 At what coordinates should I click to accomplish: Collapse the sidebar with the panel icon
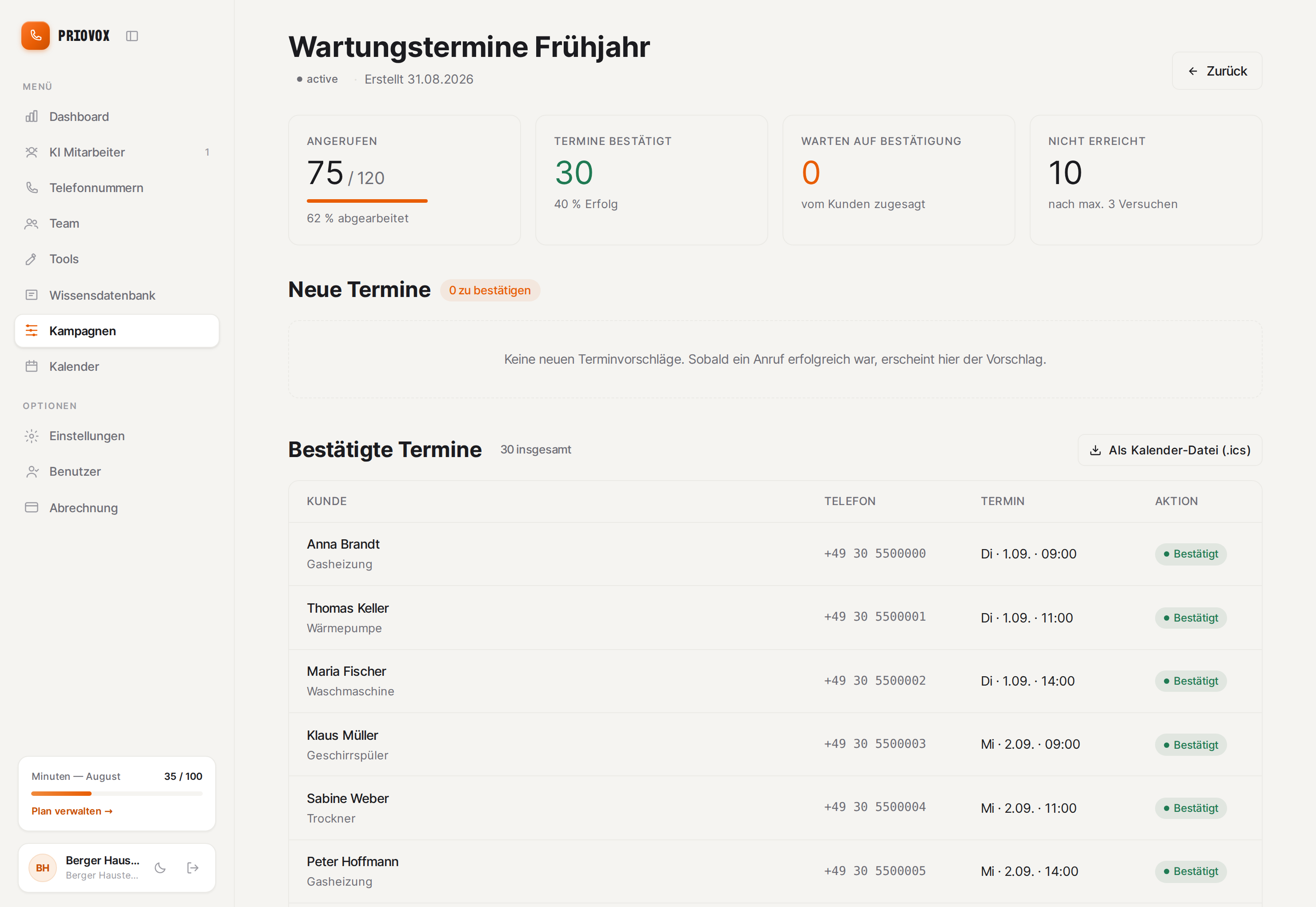coord(132,36)
